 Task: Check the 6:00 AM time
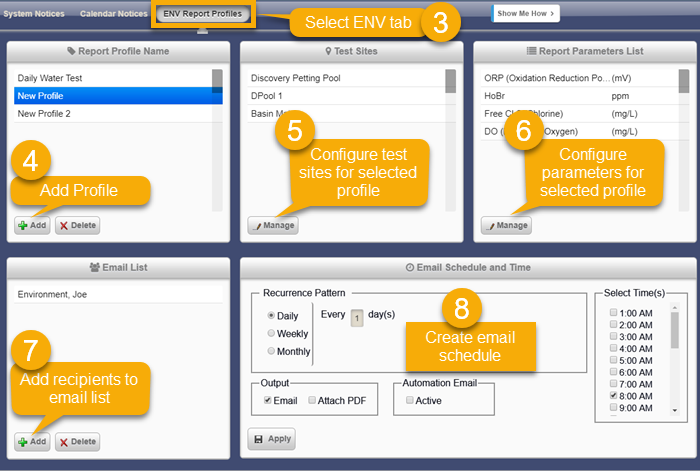point(613,371)
